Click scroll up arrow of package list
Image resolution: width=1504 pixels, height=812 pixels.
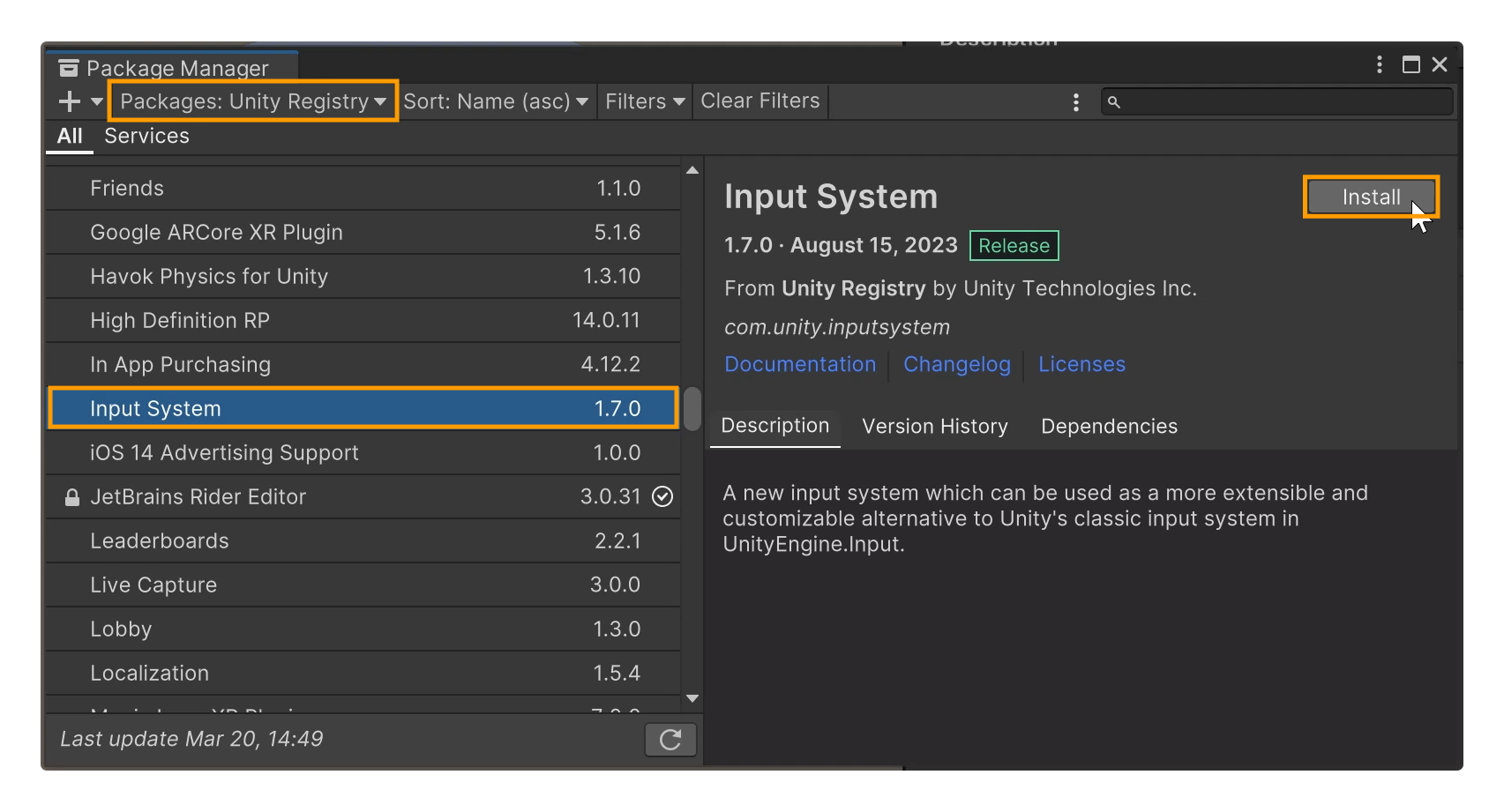tap(692, 170)
